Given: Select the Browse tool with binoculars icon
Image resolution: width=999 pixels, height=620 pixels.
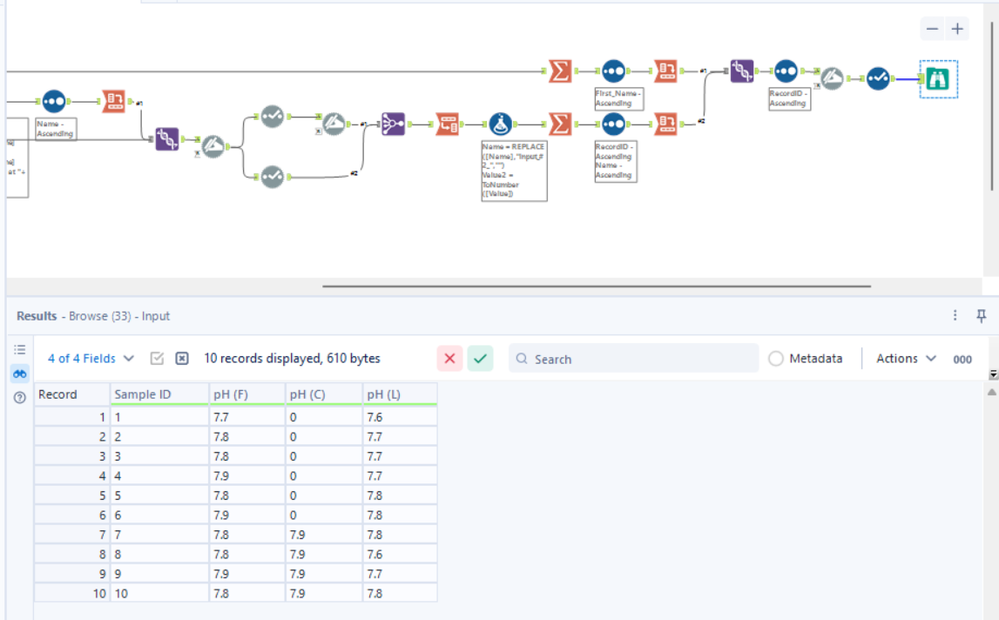Looking at the screenshot, I should coord(938,79).
